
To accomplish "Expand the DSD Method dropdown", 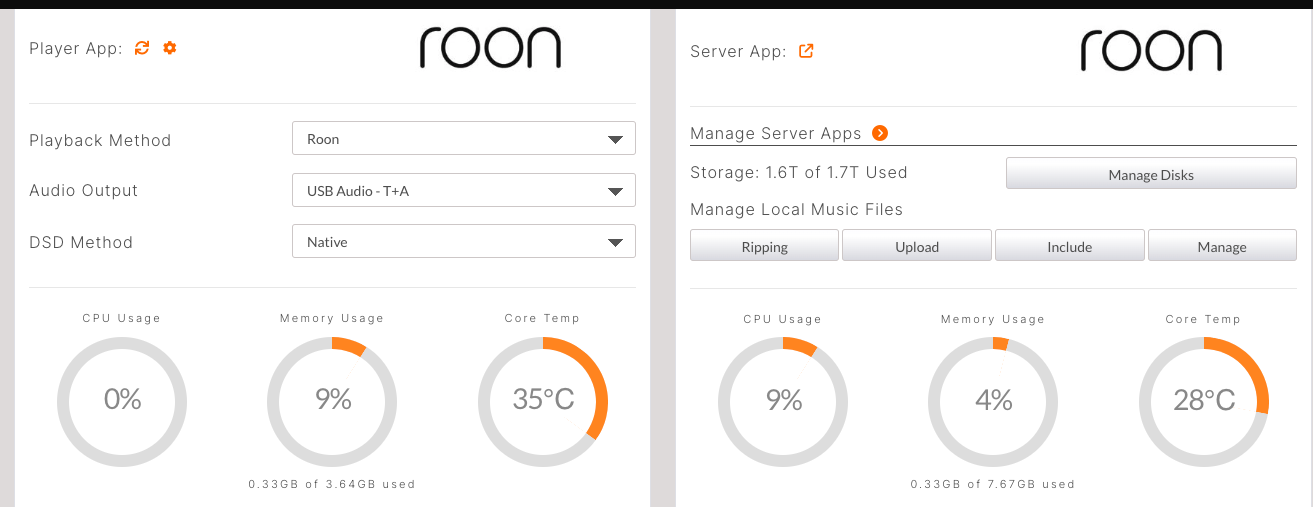I will 464,241.
